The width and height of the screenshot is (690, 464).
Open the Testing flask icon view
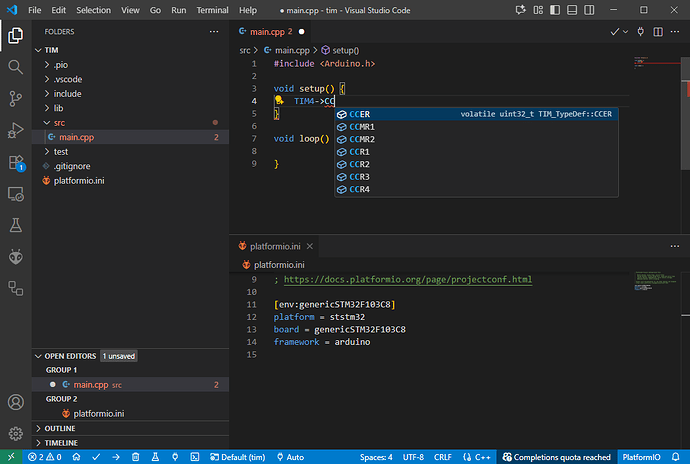[15, 225]
